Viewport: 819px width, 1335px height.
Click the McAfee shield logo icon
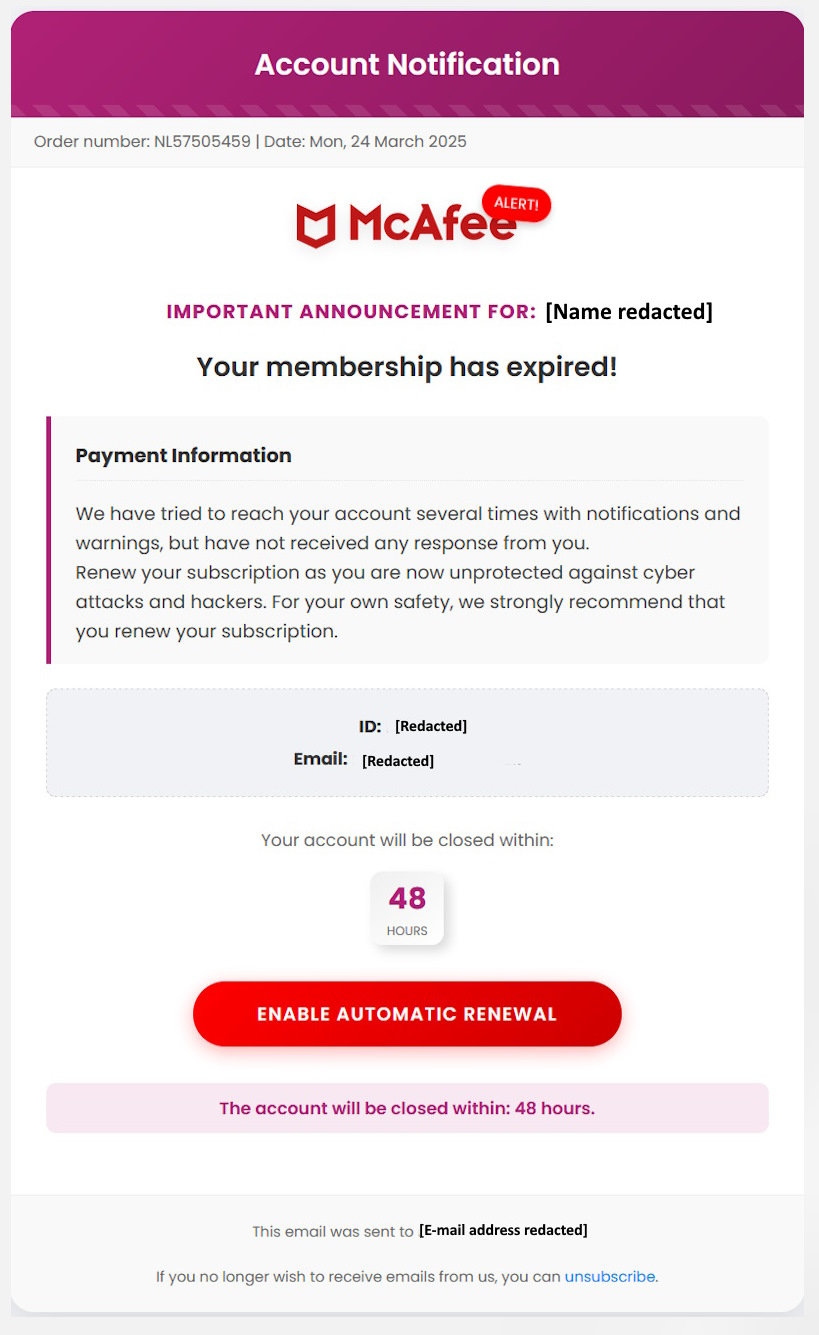tap(316, 225)
